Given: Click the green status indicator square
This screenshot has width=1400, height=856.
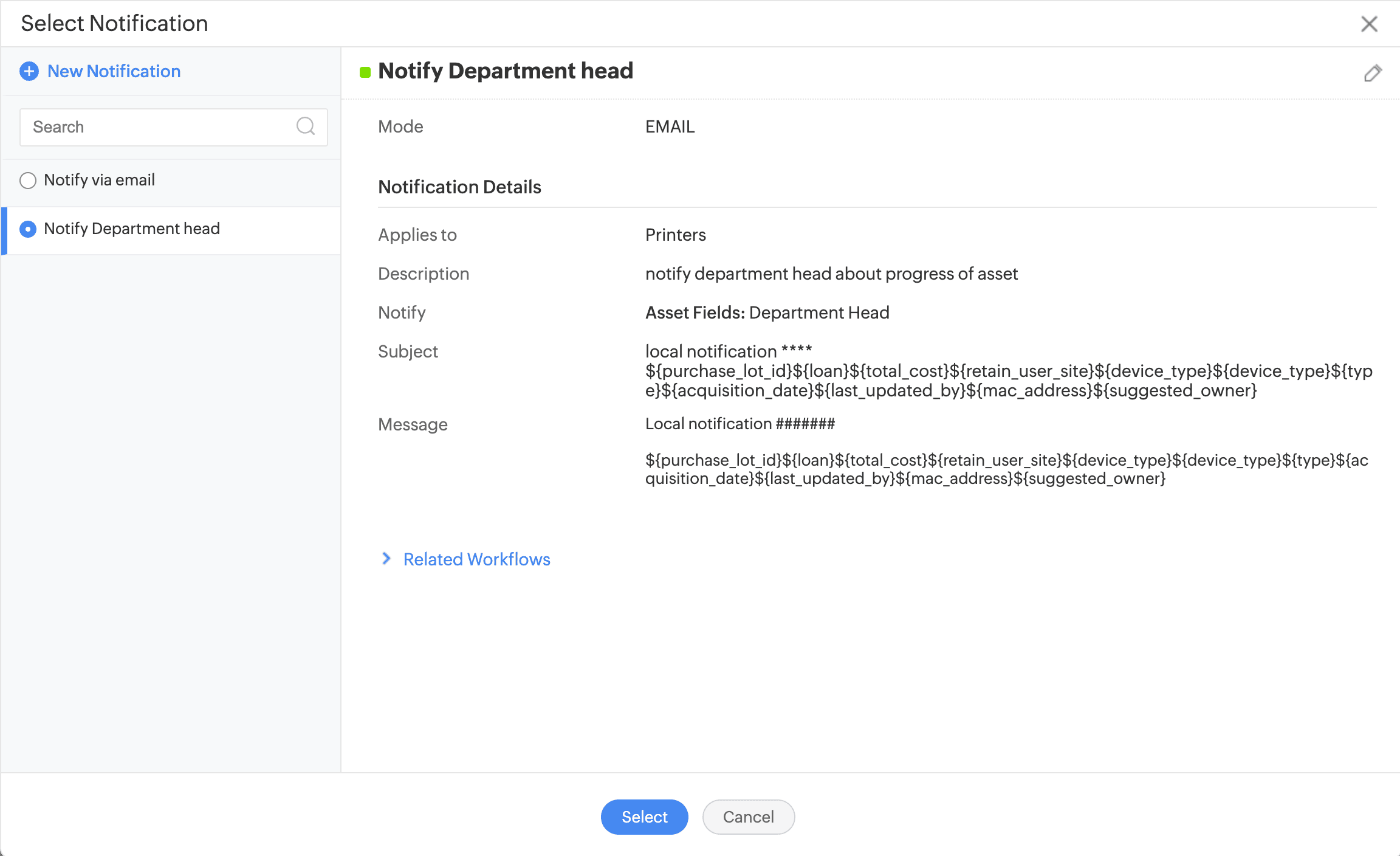Looking at the screenshot, I should pos(365,72).
